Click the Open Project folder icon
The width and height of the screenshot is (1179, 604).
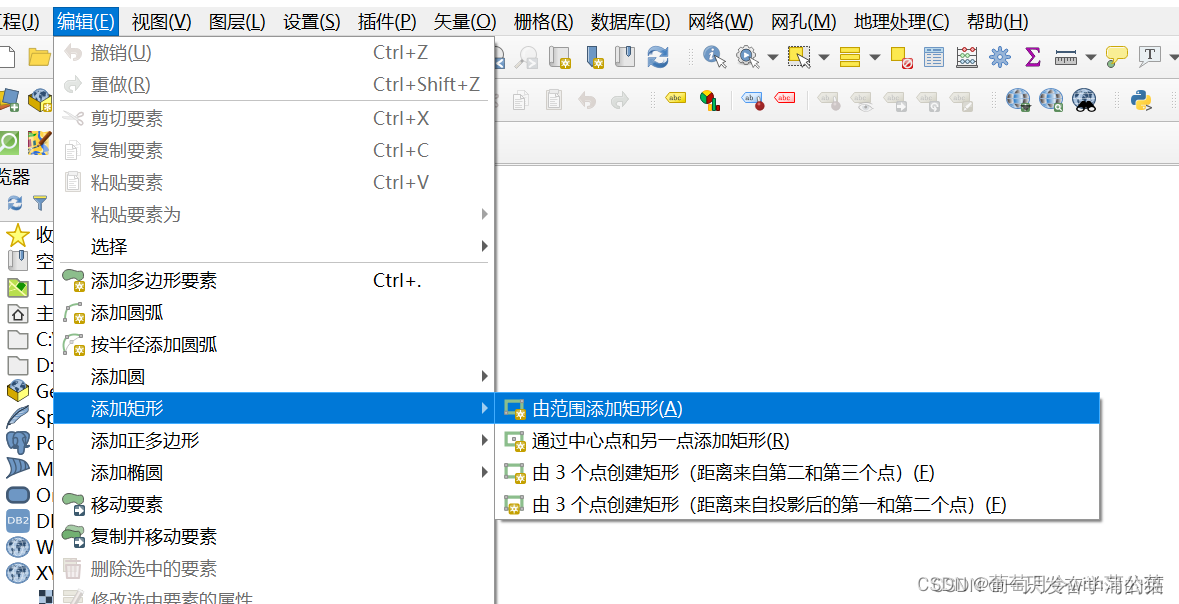coord(39,57)
